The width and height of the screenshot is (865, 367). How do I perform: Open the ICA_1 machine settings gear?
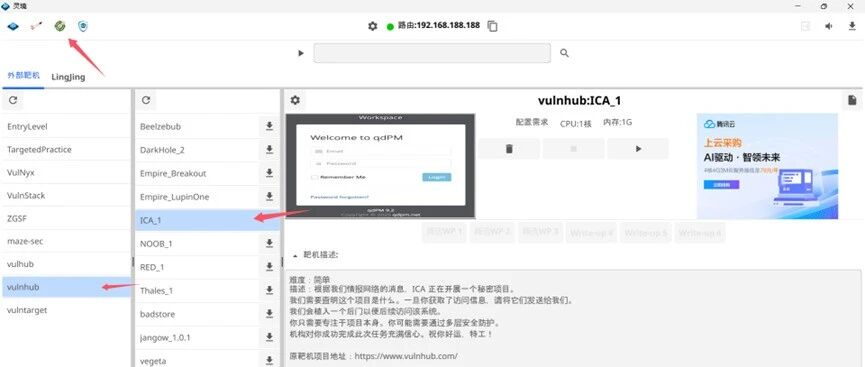tap(295, 100)
